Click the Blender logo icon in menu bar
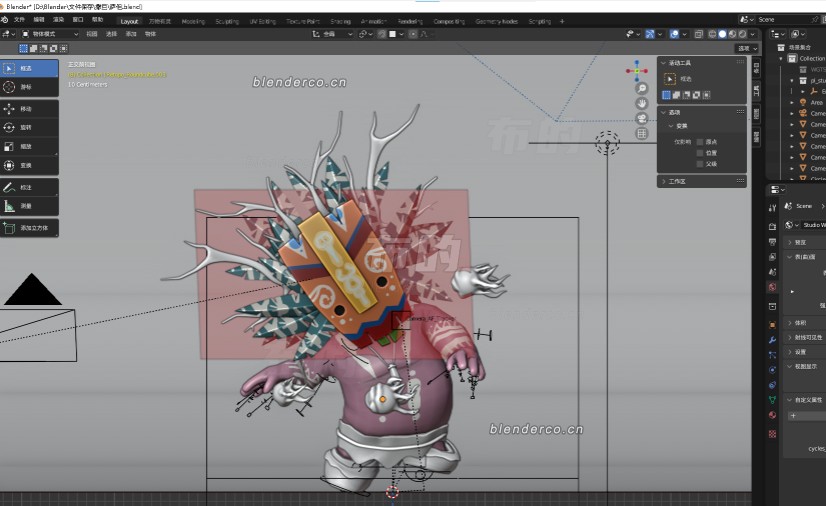This screenshot has height=506, width=826. [x=5, y=19]
